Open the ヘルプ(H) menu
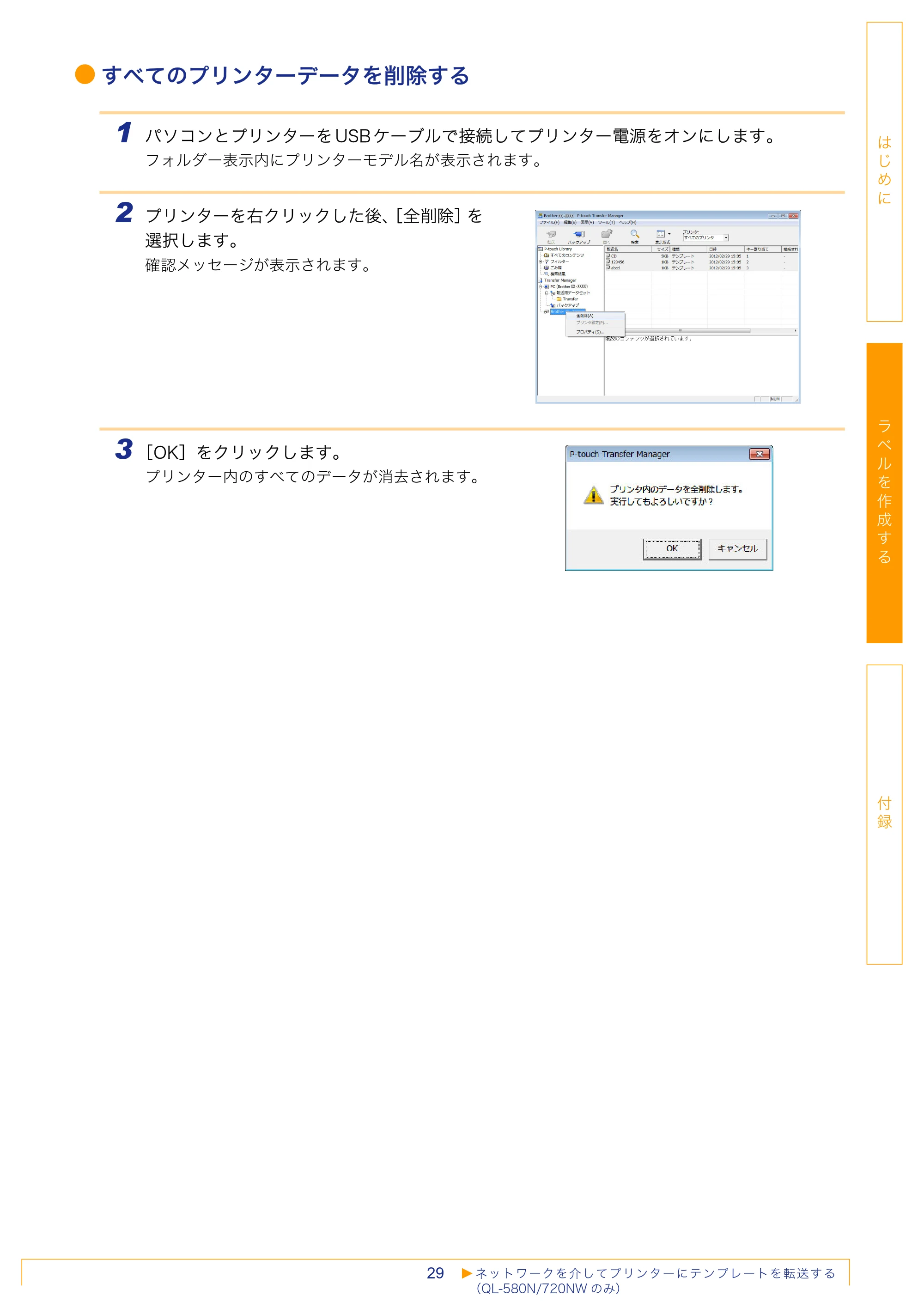The width and height of the screenshot is (924, 1308). click(628, 223)
